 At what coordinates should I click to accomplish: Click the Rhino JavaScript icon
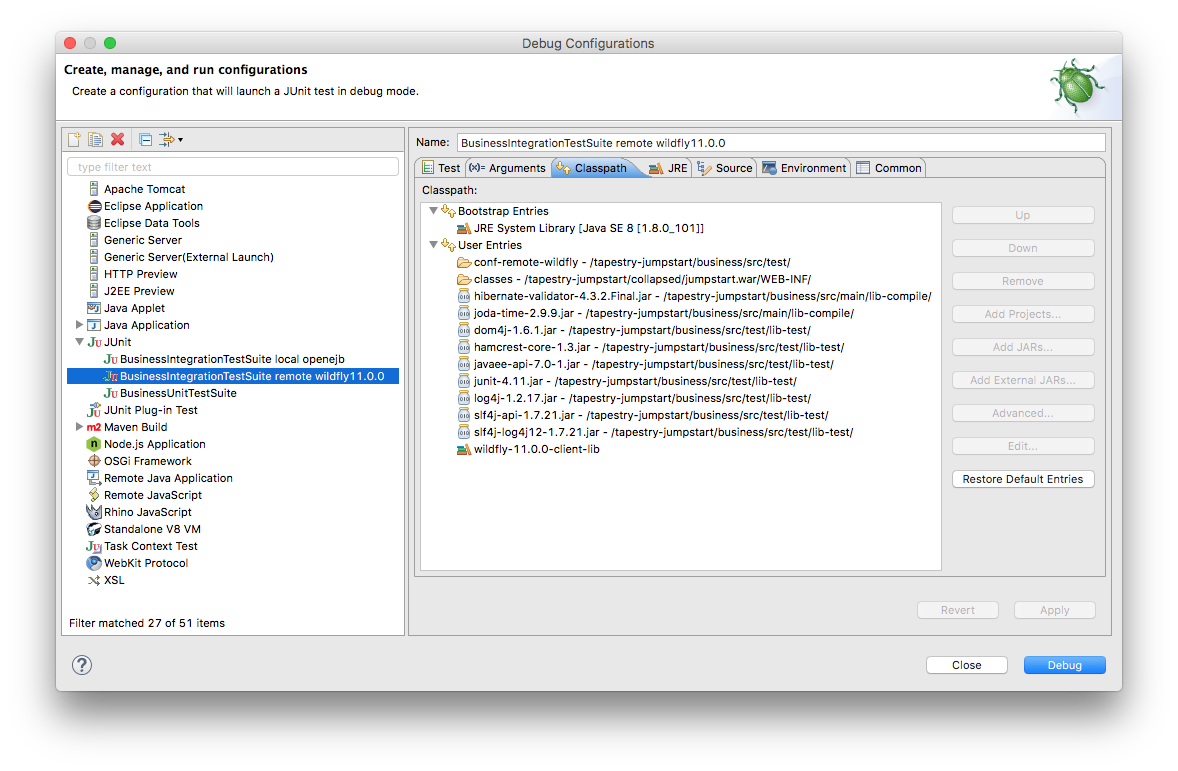click(x=94, y=512)
